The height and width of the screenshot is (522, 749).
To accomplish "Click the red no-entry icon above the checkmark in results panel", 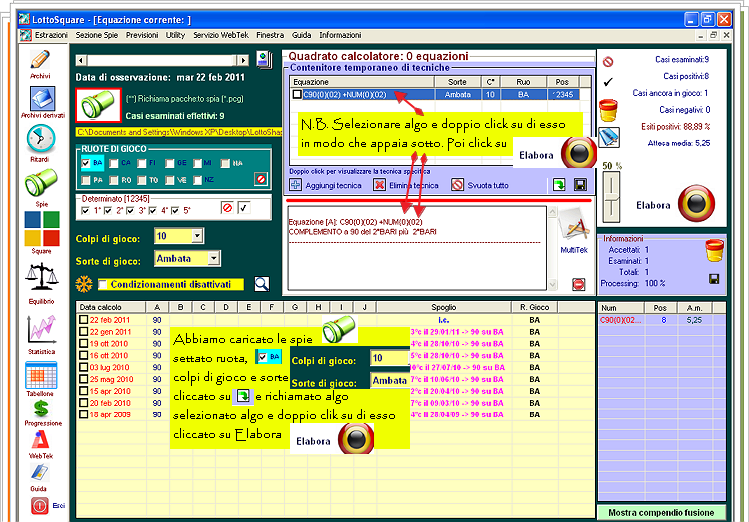I will pos(608,62).
